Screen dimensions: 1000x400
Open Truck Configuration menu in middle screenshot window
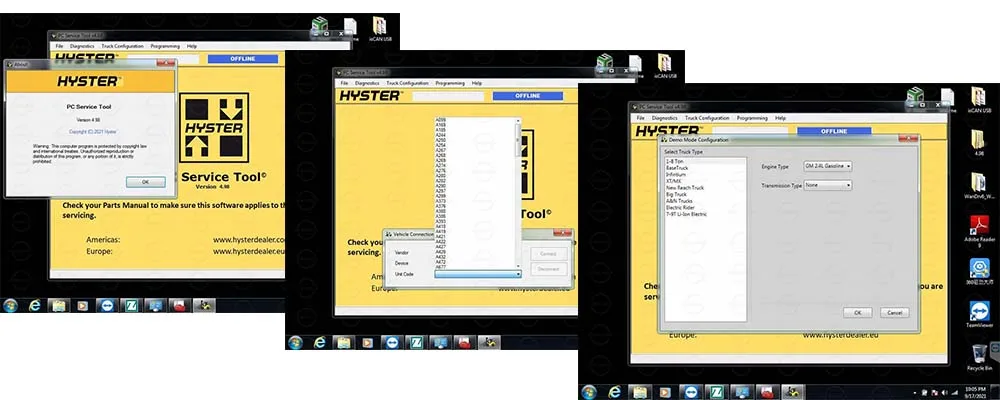(x=408, y=83)
